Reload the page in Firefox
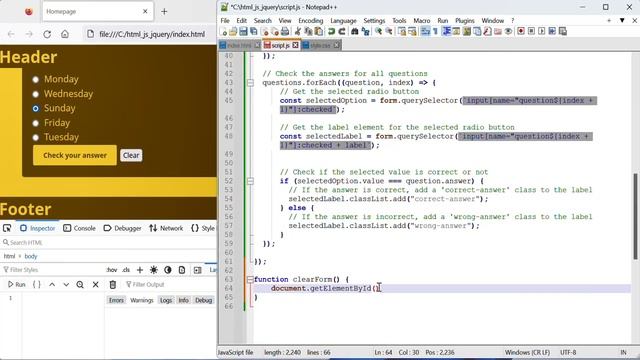Screen dimensions: 640x360 47,34
